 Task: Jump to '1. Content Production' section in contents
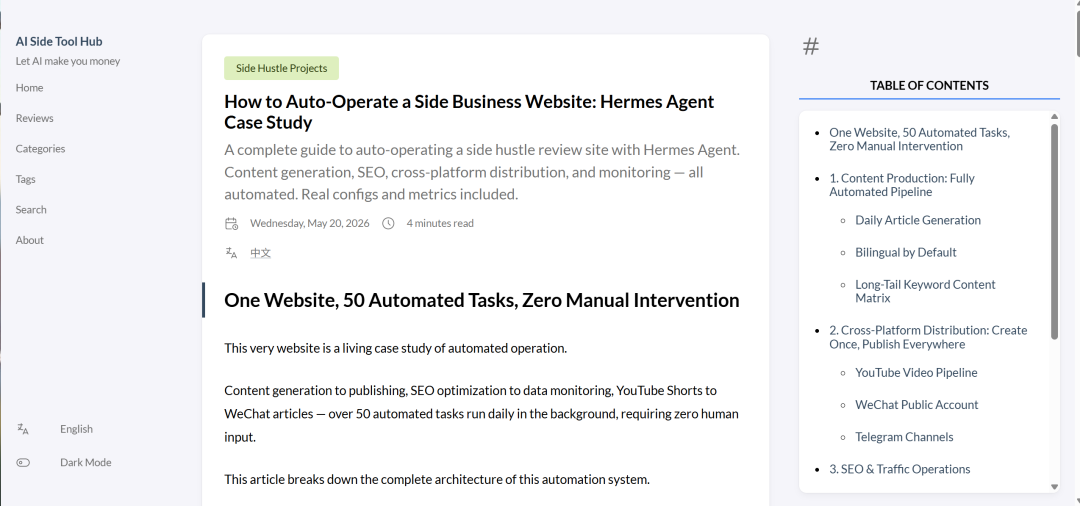[902, 185]
